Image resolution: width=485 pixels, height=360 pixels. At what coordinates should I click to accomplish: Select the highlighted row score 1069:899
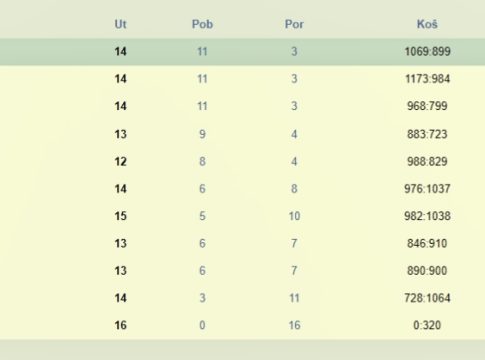pyautogui.click(x=427, y=51)
